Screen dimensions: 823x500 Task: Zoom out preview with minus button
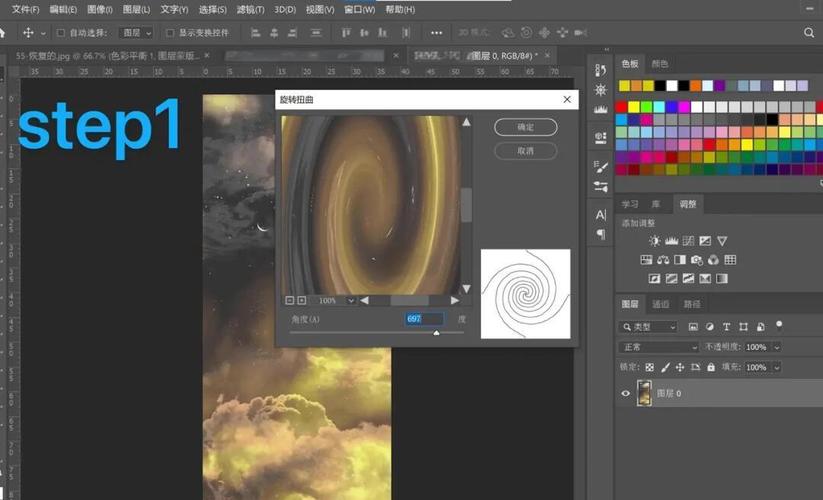point(290,300)
